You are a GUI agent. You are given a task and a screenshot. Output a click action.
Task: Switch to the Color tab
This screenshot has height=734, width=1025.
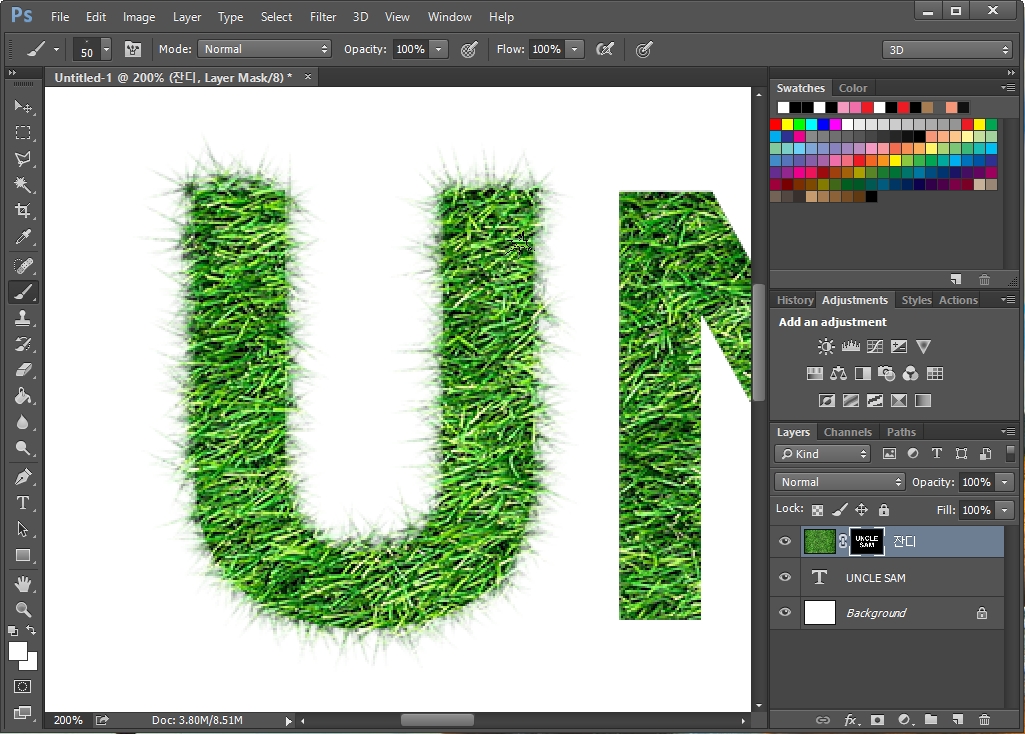tap(853, 88)
